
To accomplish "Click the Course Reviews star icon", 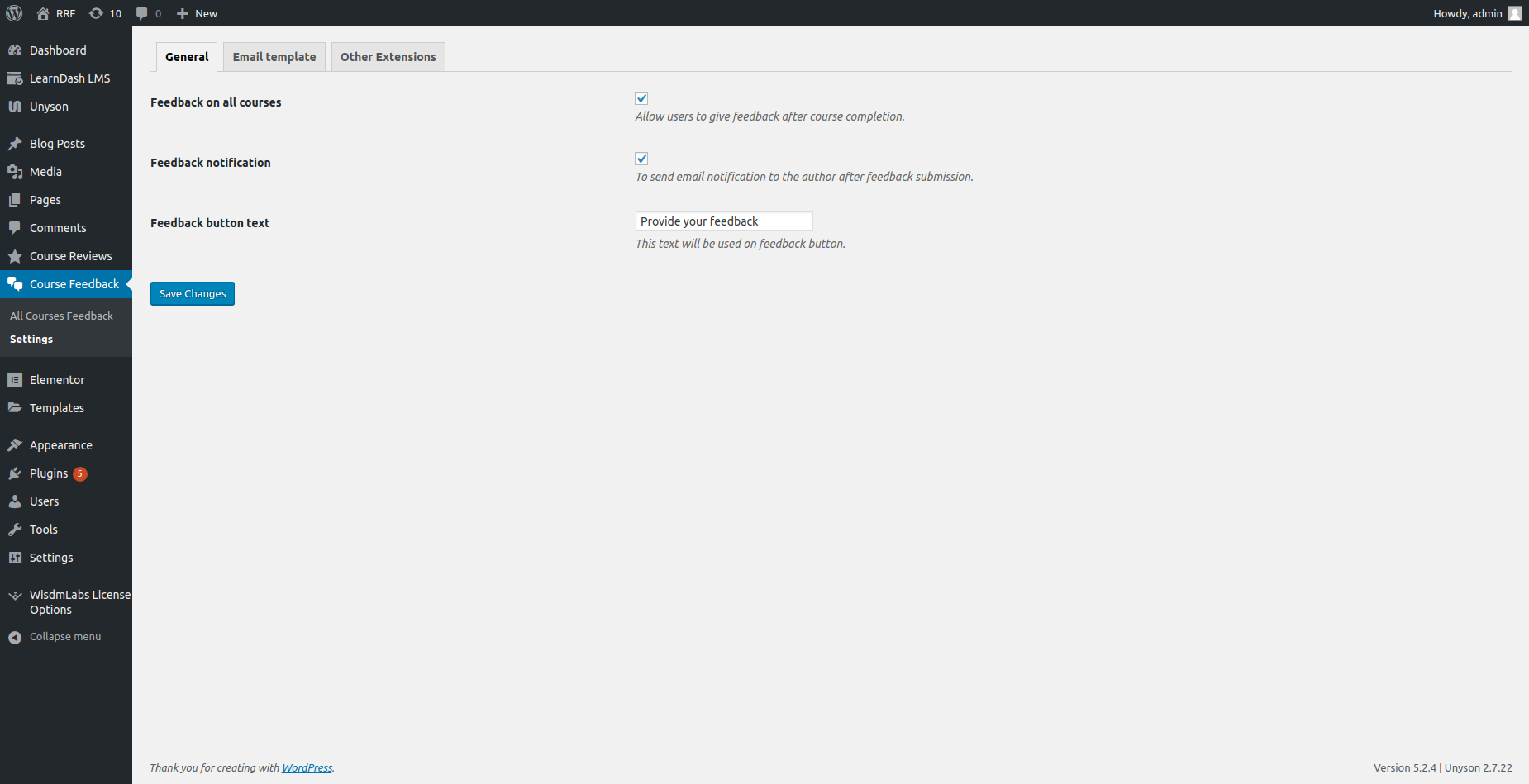I will tap(15, 256).
